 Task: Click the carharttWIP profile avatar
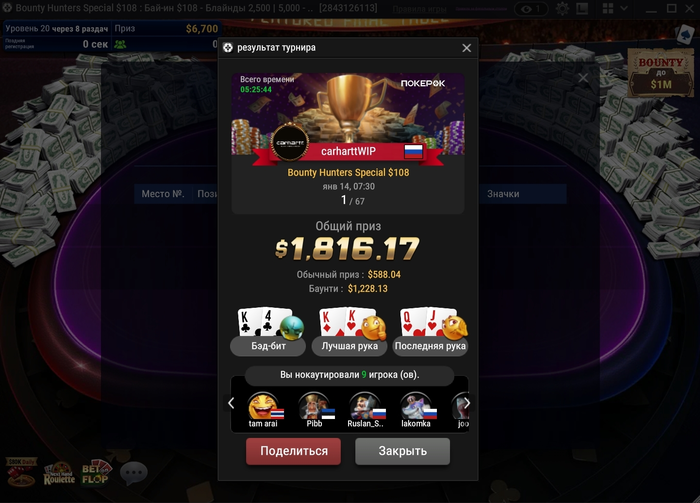tap(290, 143)
